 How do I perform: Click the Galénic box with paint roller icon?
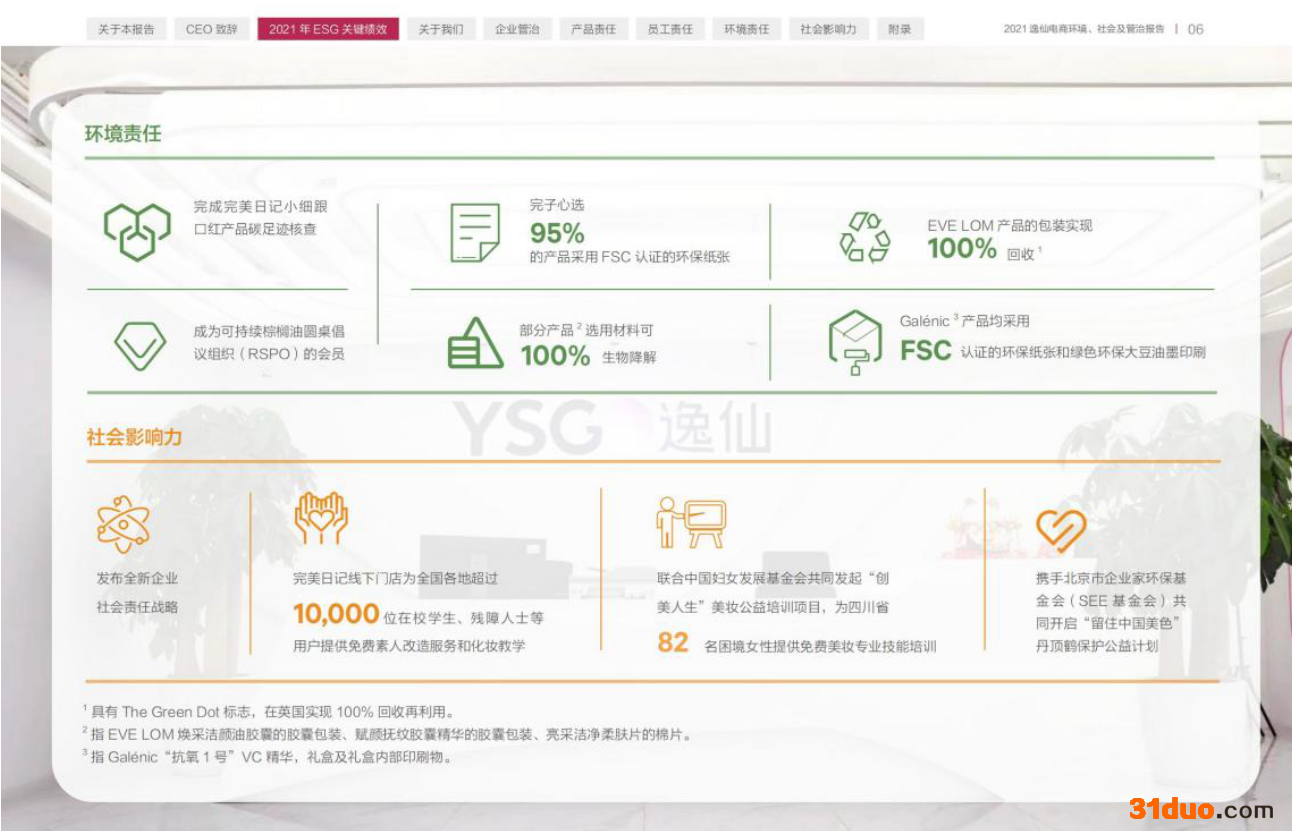pos(855,342)
